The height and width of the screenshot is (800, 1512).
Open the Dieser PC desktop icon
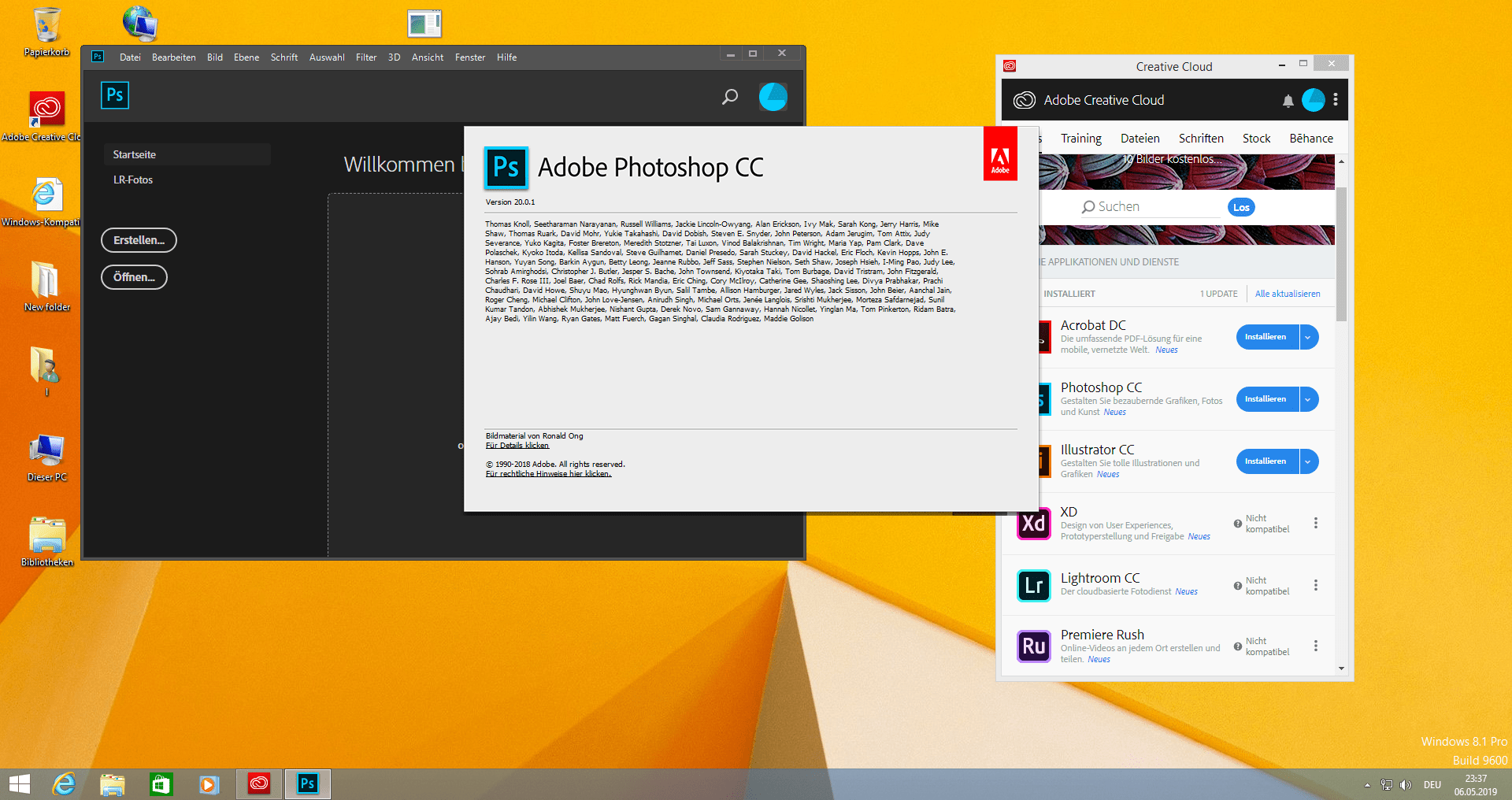(46, 457)
